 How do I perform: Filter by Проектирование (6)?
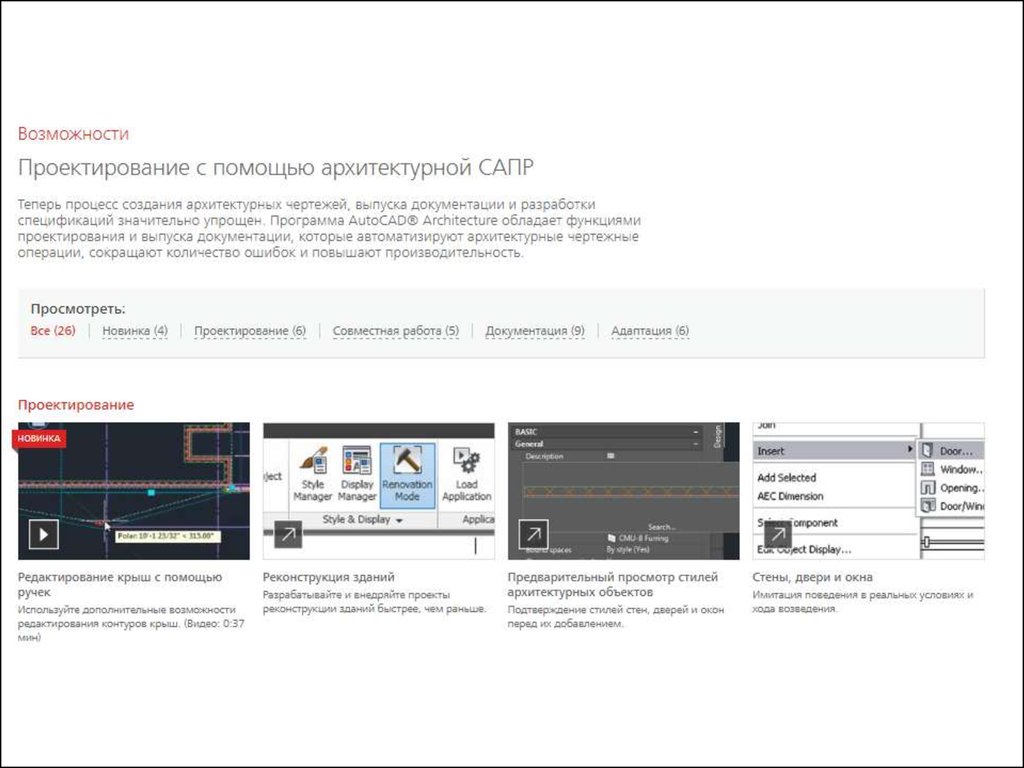tap(249, 331)
